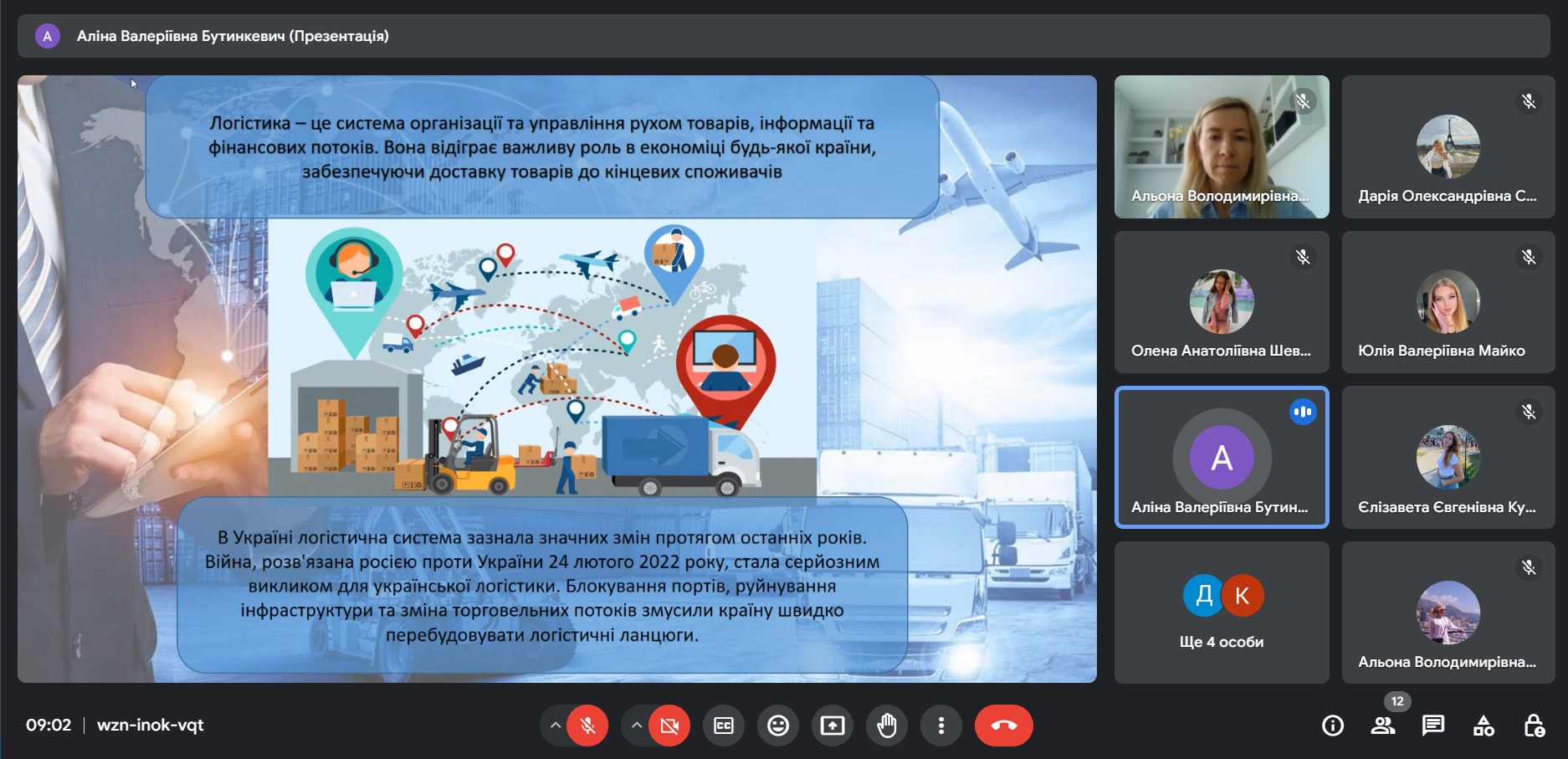The width and height of the screenshot is (1568, 759).
Task: Open the 'Ще 4 особи' participants tile
Action: click(x=1221, y=612)
